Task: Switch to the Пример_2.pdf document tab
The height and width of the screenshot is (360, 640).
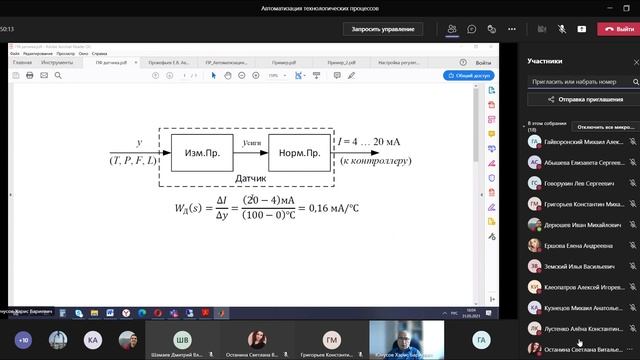Action: click(x=341, y=62)
